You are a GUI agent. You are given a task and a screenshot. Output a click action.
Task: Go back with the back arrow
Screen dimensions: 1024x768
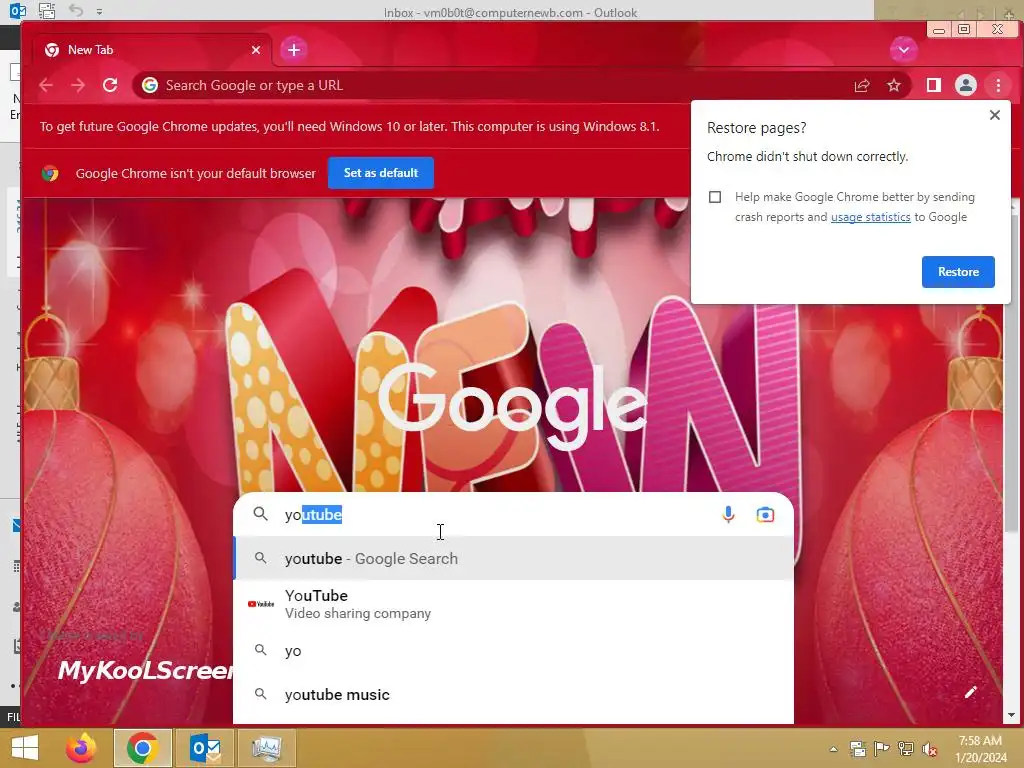point(46,85)
